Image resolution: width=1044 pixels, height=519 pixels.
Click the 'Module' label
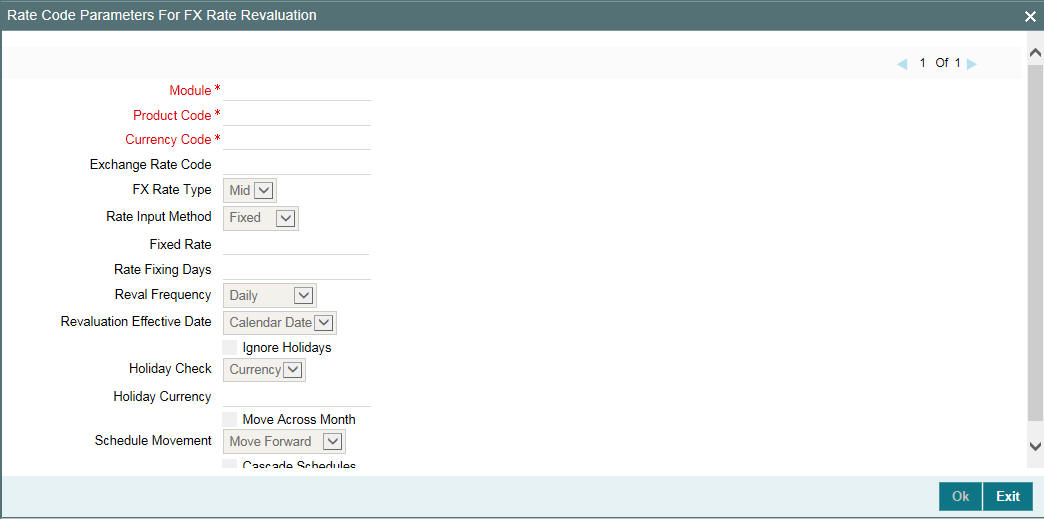pyautogui.click(x=190, y=90)
